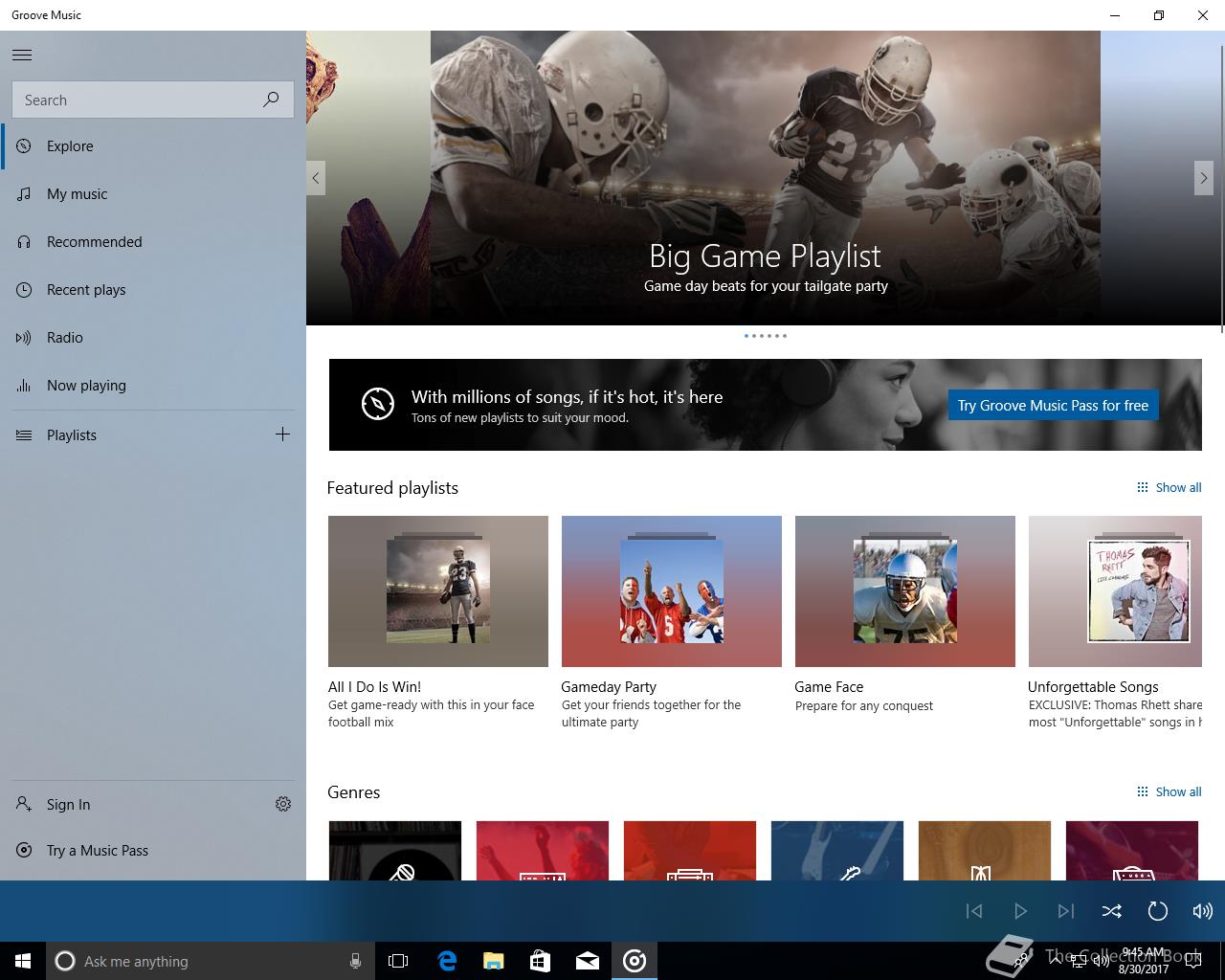This screenshot has height=980, width=1225.
Task: Open the Big Game Playlist banner
Action: [x=766, y=178]
